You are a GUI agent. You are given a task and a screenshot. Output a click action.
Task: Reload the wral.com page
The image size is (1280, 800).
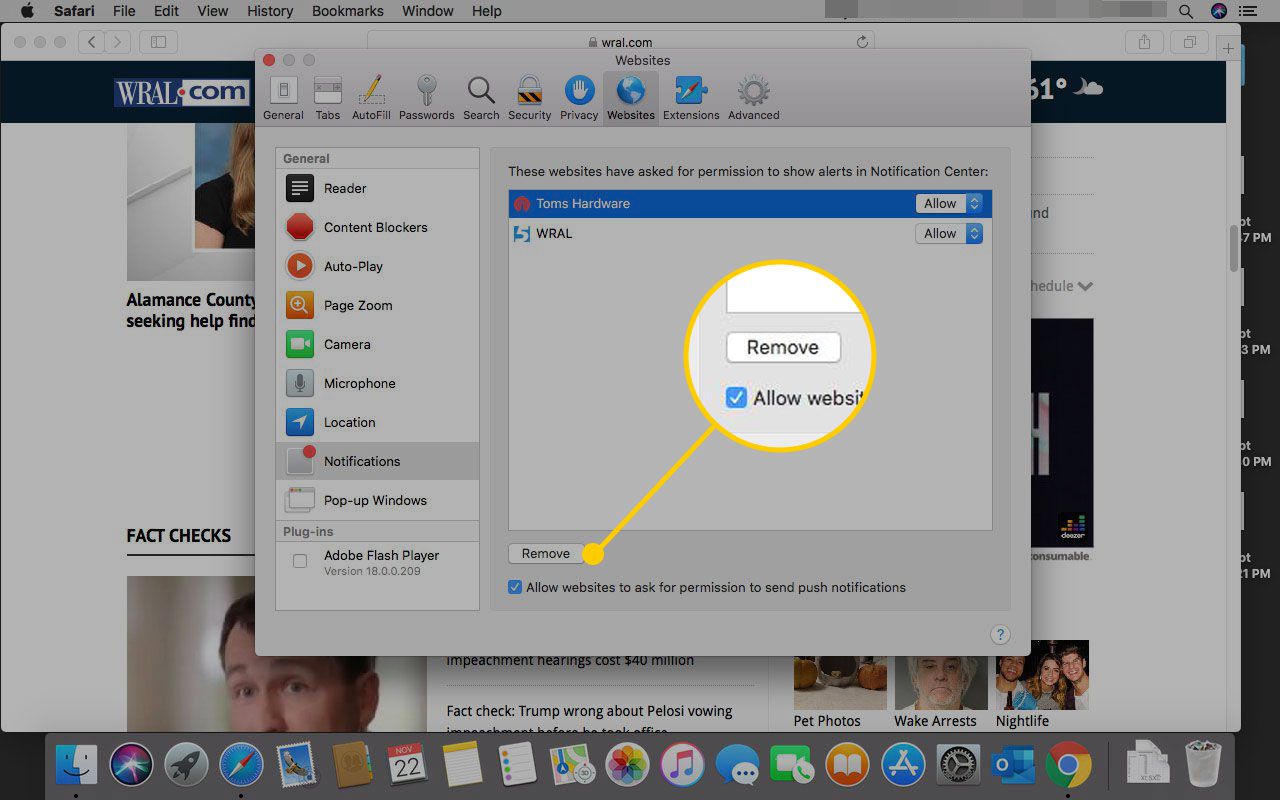(x=862, y=42)
